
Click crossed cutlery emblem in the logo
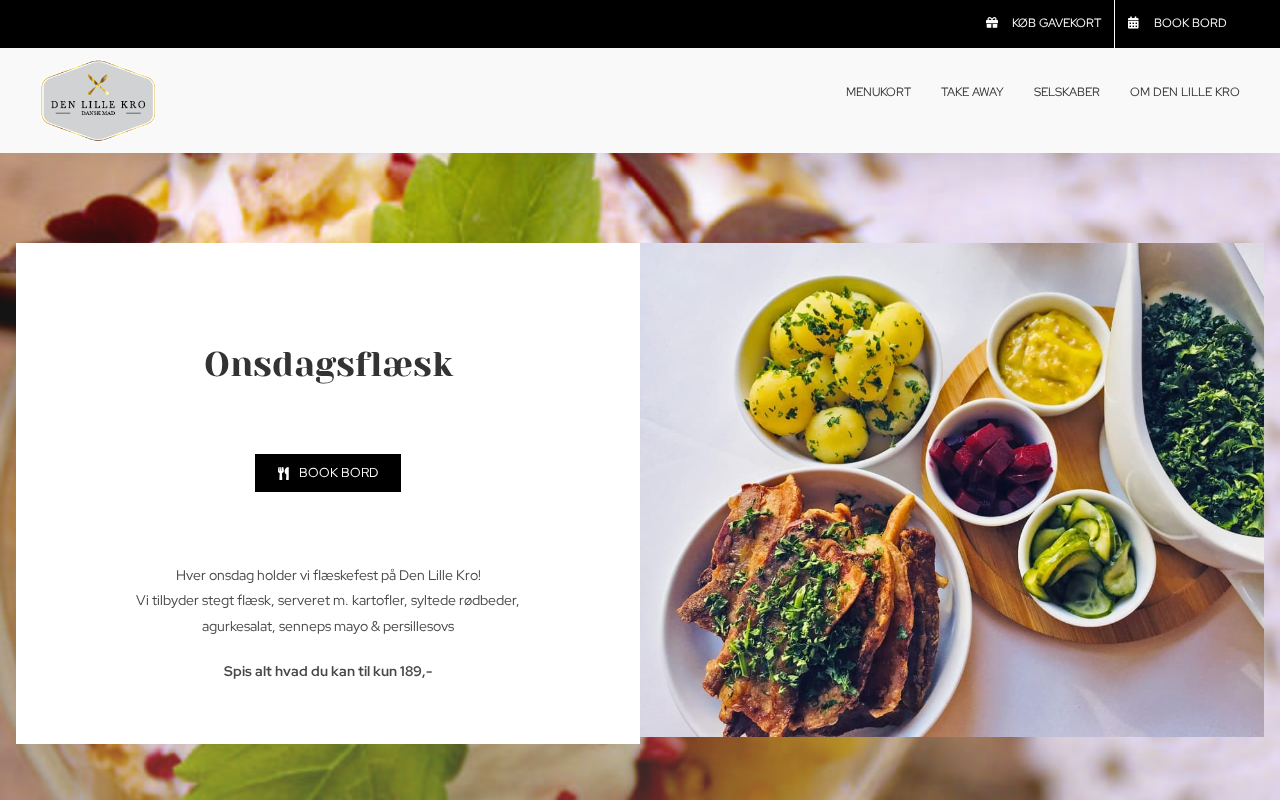point(98,84)
